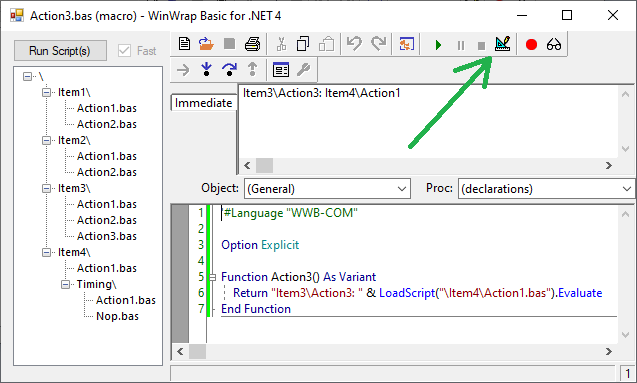Click the Paste clipboard icon
The image size is (637, 383).
[326, 44]
